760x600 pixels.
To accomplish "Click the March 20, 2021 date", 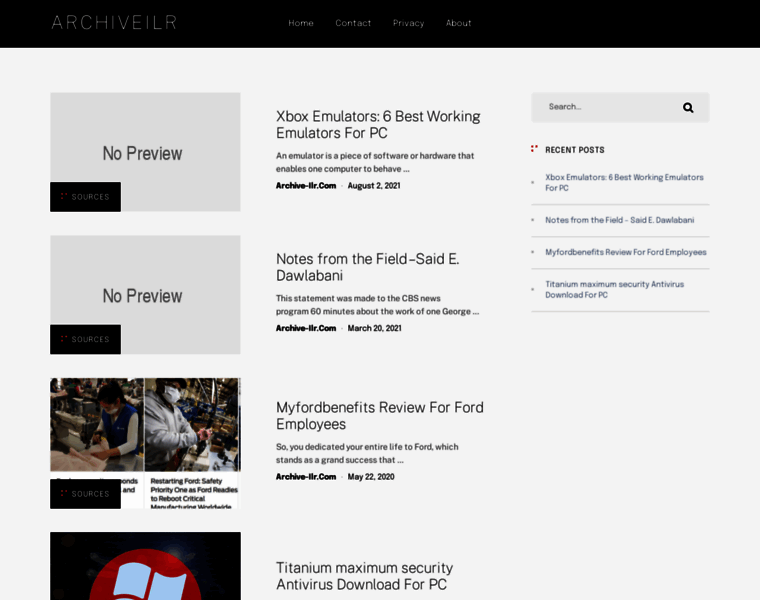I will tap(374, 328).
